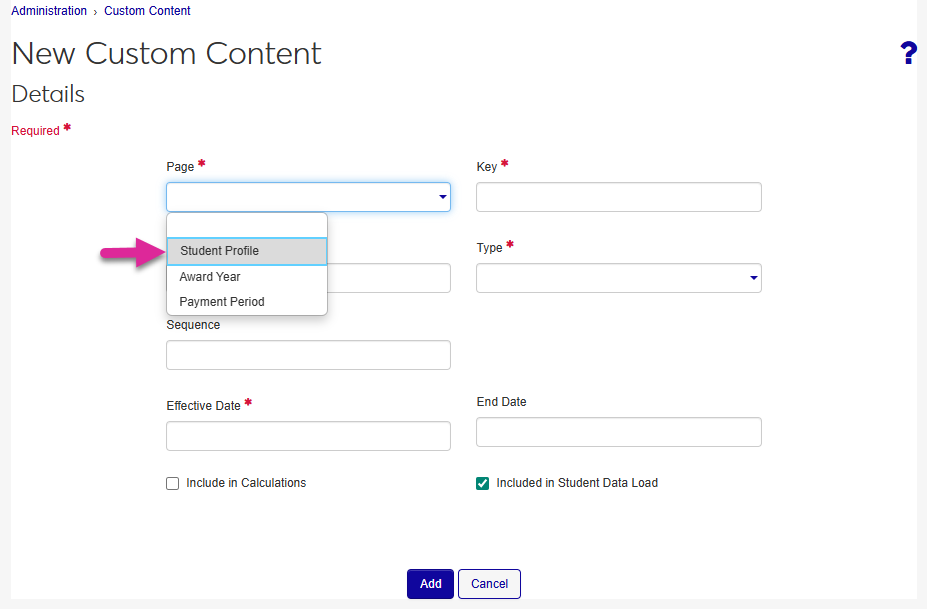
Task: Click the Include in Calculations label text
Action: pos(246,483)
